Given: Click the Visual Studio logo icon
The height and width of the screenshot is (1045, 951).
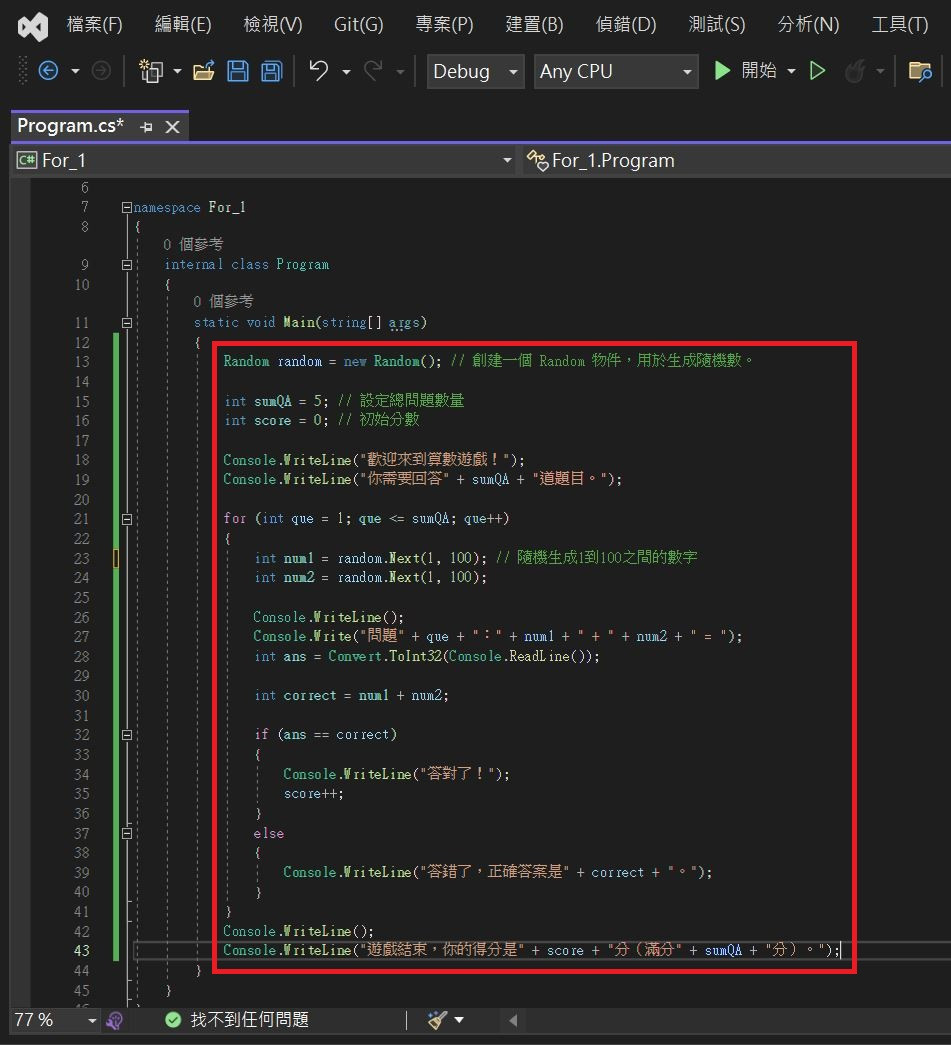Looking at the screenshot, I should [33, 27].
